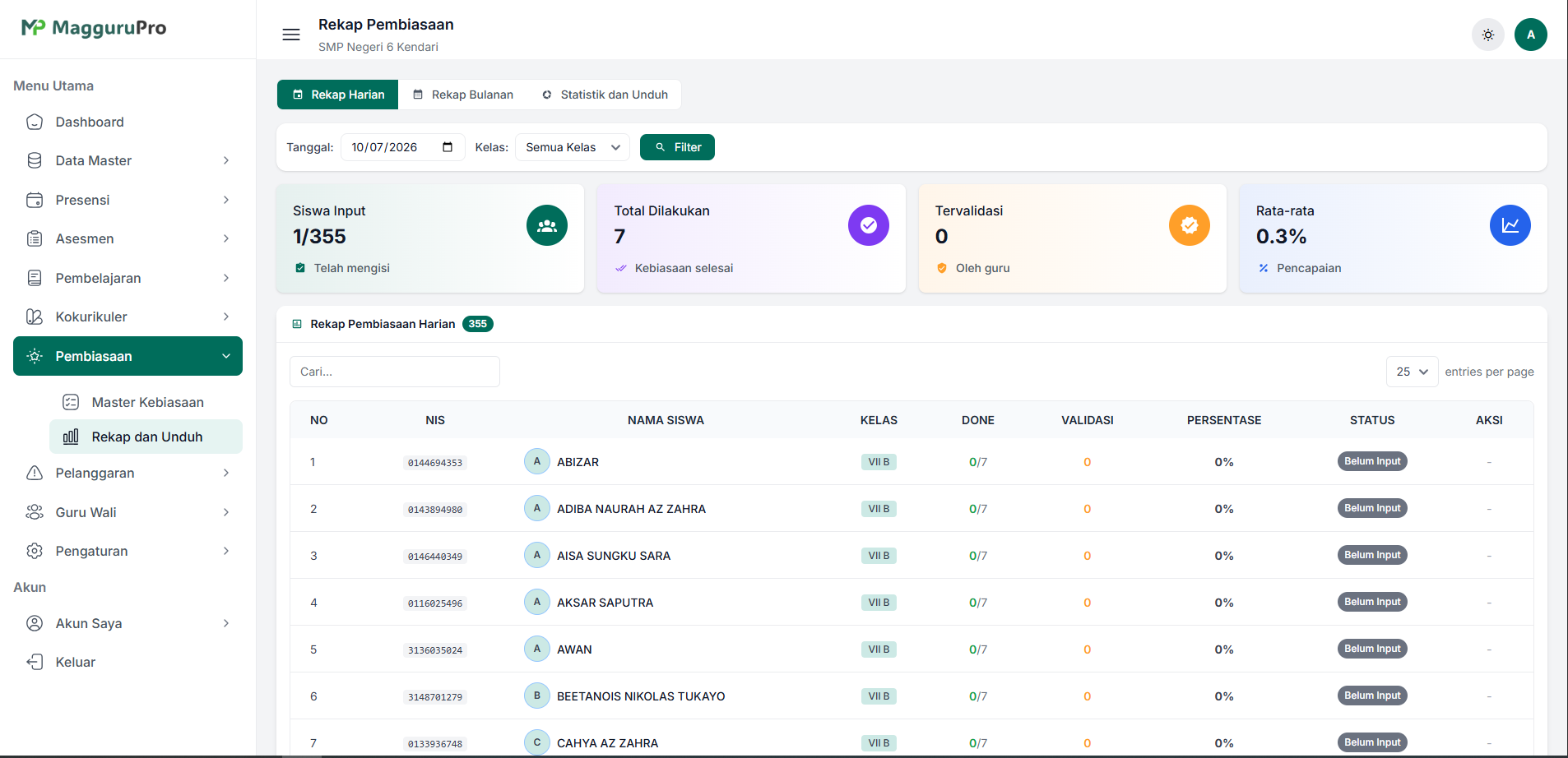The width and height of the screenshot is (1568, 758).
Task: Open the user avatar A menu
Action: tap(1531, 35)
